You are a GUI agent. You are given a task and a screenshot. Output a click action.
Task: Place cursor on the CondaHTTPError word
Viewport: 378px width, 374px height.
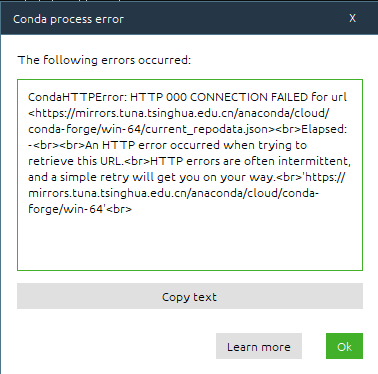click(x=77, y=97)
